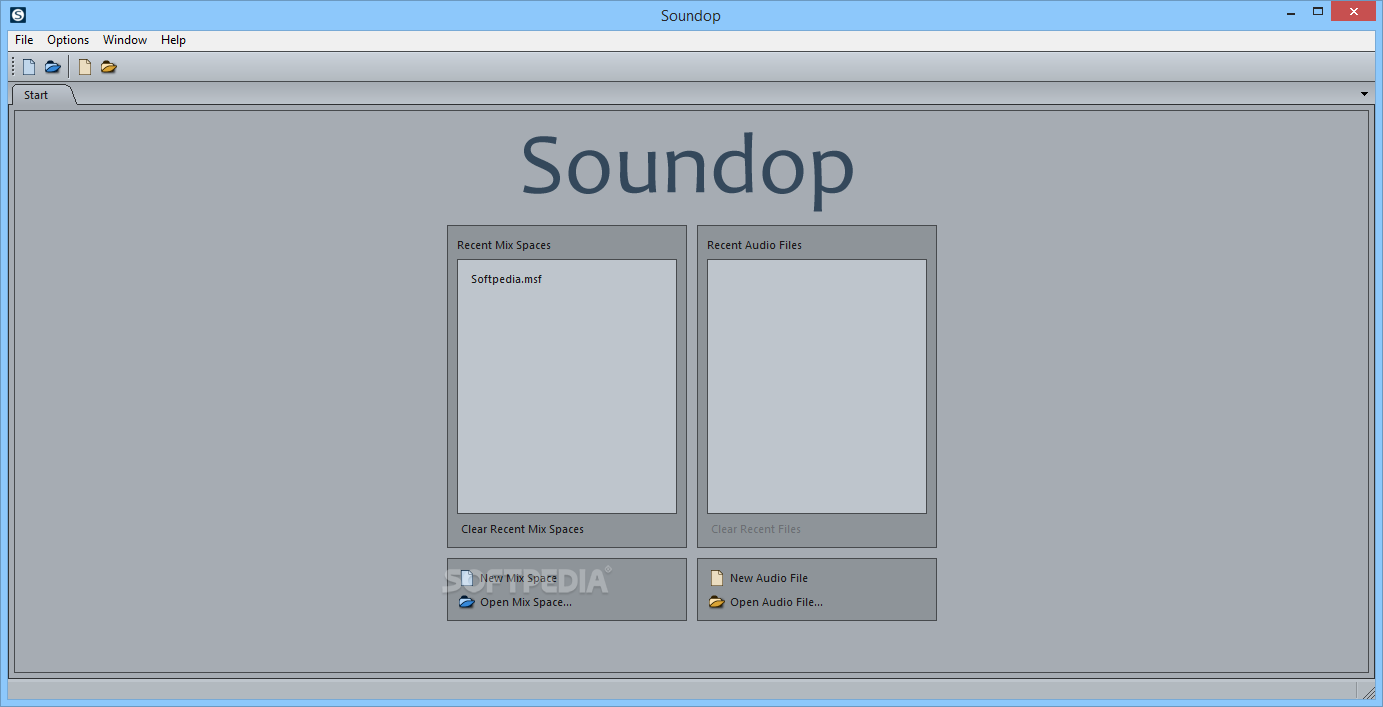This screenshot has height=707, width=1383.
Task: Click the Open Mix Space... link
Action: [x=526, y=602]
